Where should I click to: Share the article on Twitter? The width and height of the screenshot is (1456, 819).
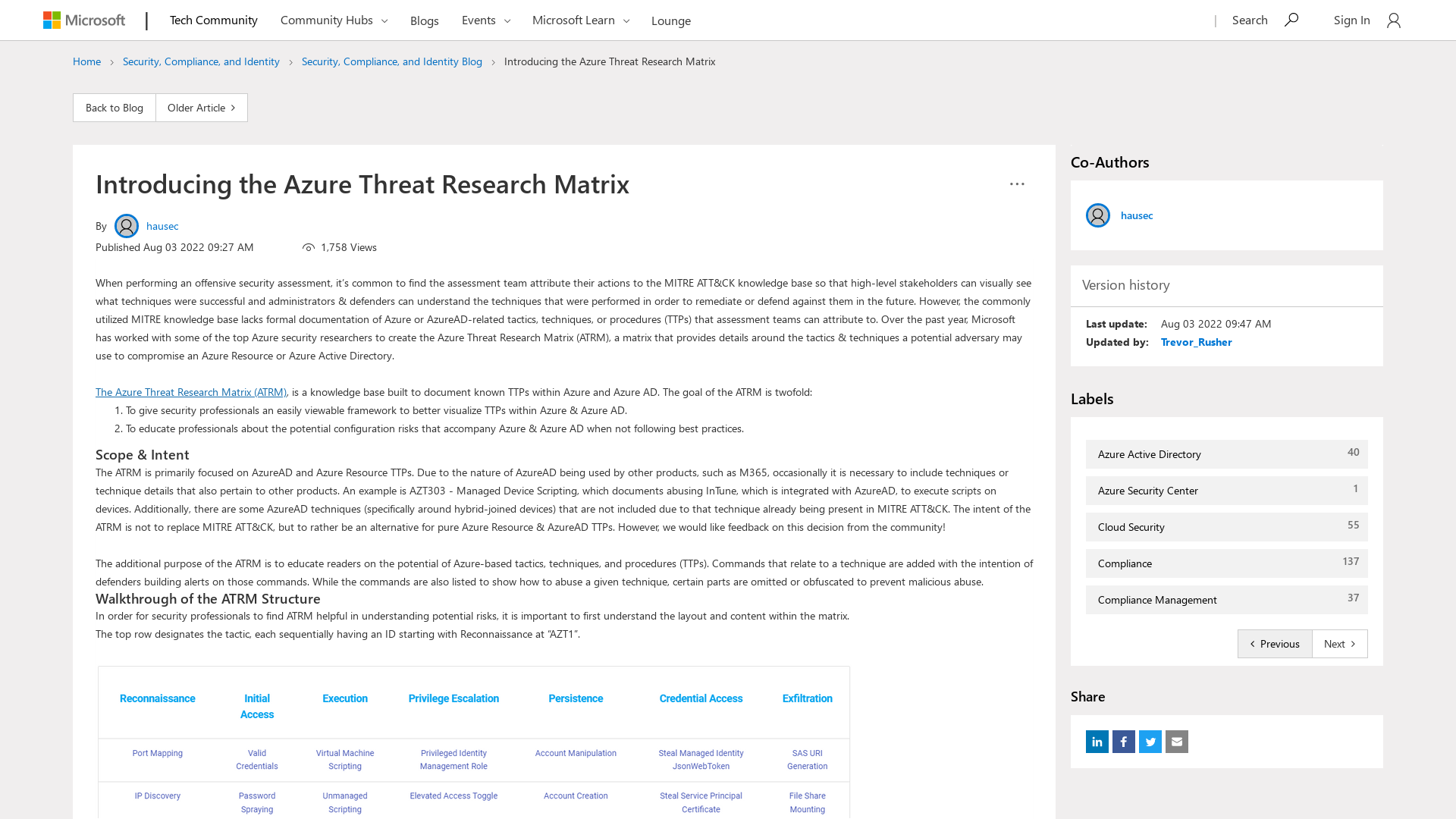coord(1150,742)
